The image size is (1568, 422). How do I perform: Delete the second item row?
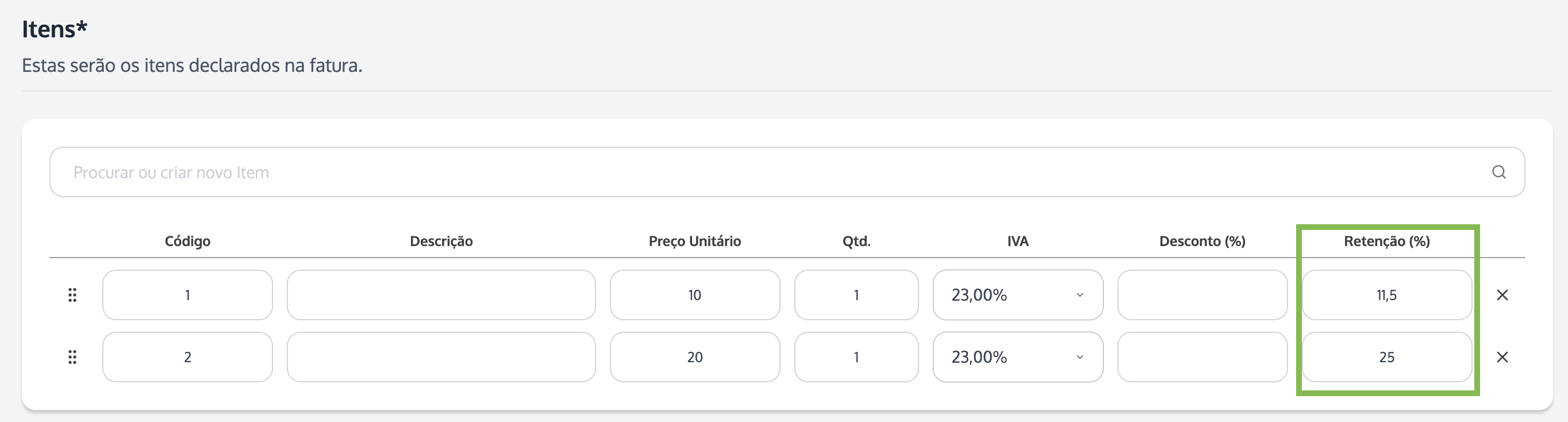coord(1502,357)
